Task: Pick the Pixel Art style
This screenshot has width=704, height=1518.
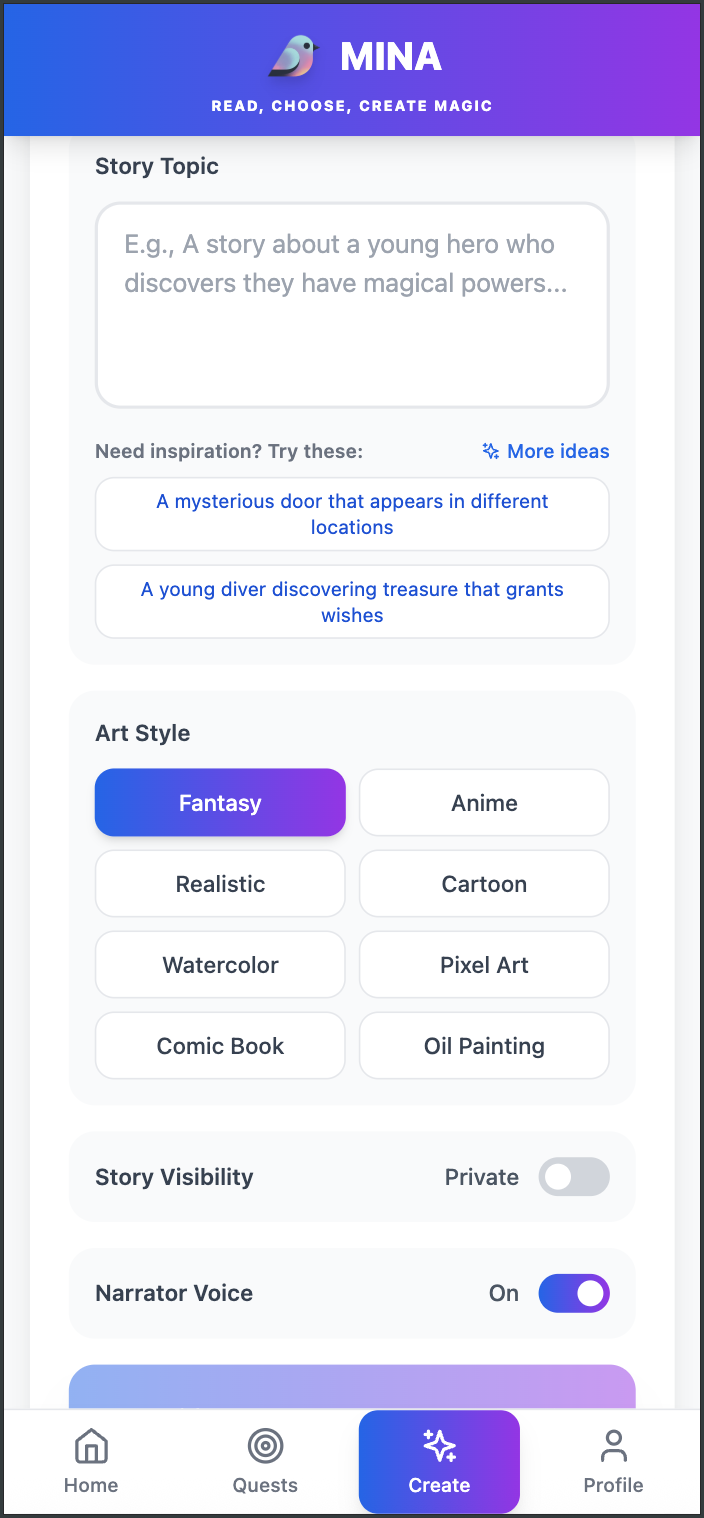Action: click(484, 964)
